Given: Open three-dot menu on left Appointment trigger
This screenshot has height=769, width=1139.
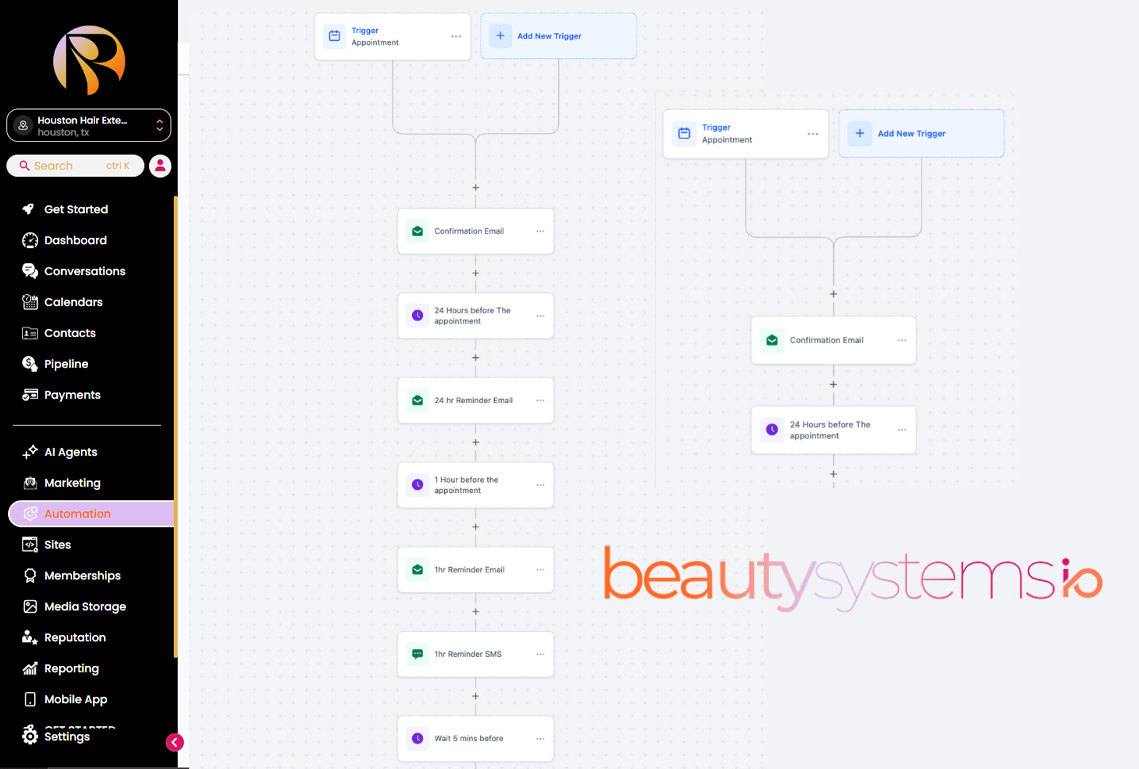Looking at the screenshot, I should click(x=456, y=37).
